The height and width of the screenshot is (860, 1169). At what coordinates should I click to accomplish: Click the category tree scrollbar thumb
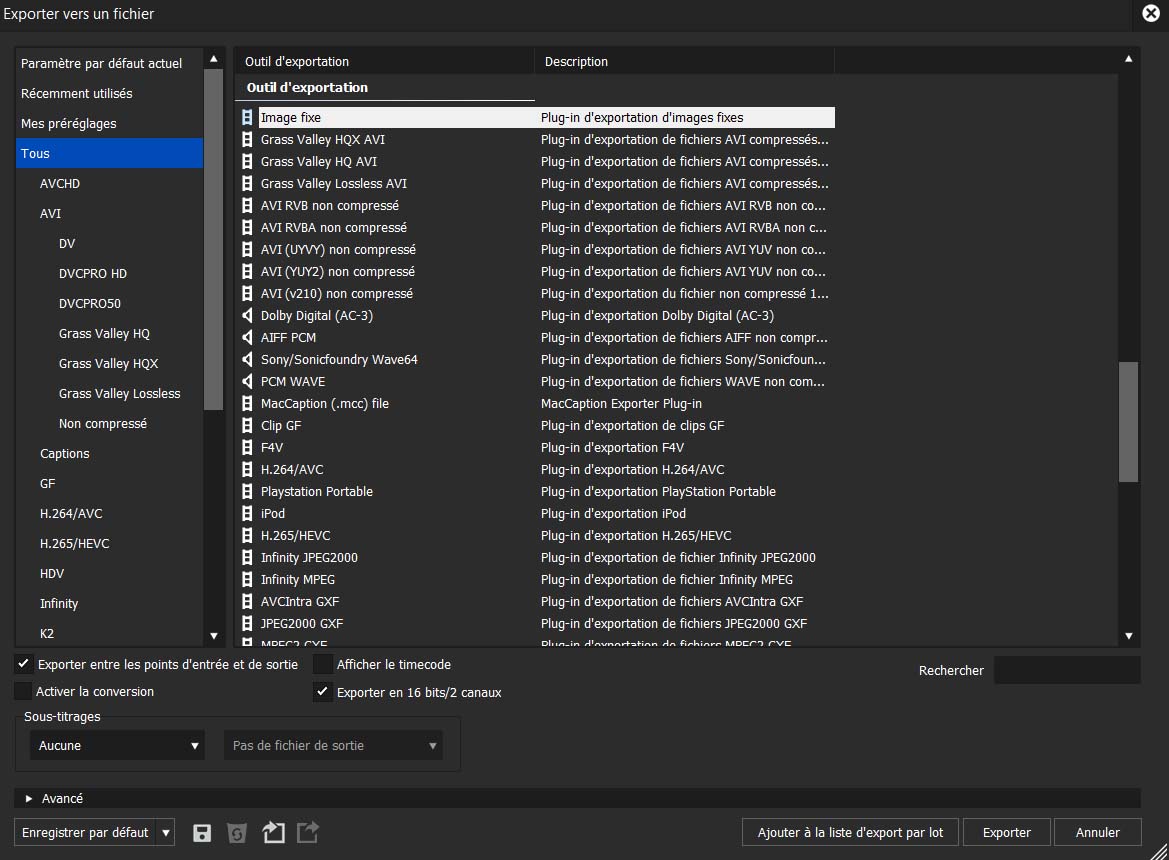tap(214, 239)
